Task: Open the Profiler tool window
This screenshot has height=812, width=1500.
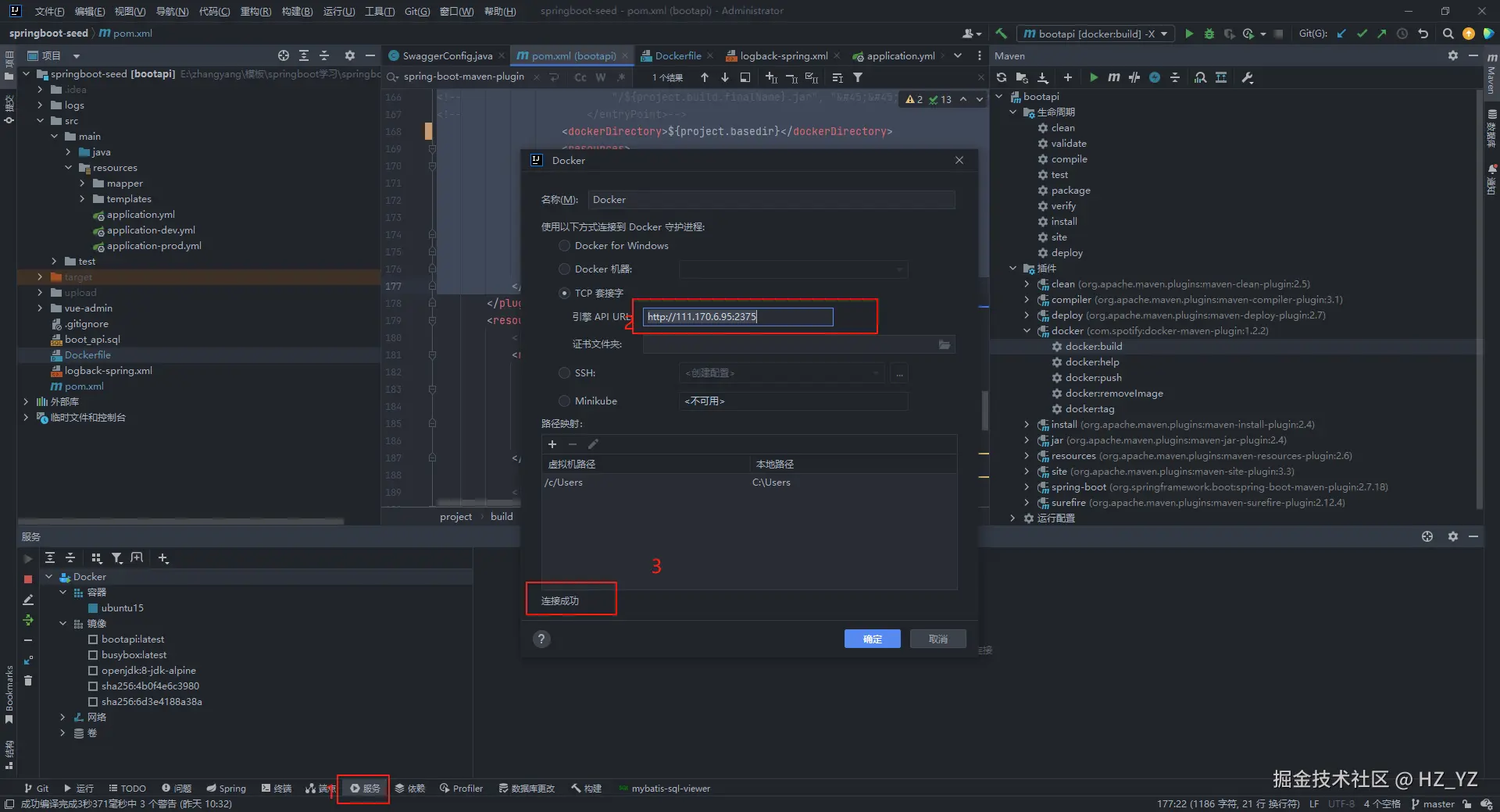Action: point(461,789)
